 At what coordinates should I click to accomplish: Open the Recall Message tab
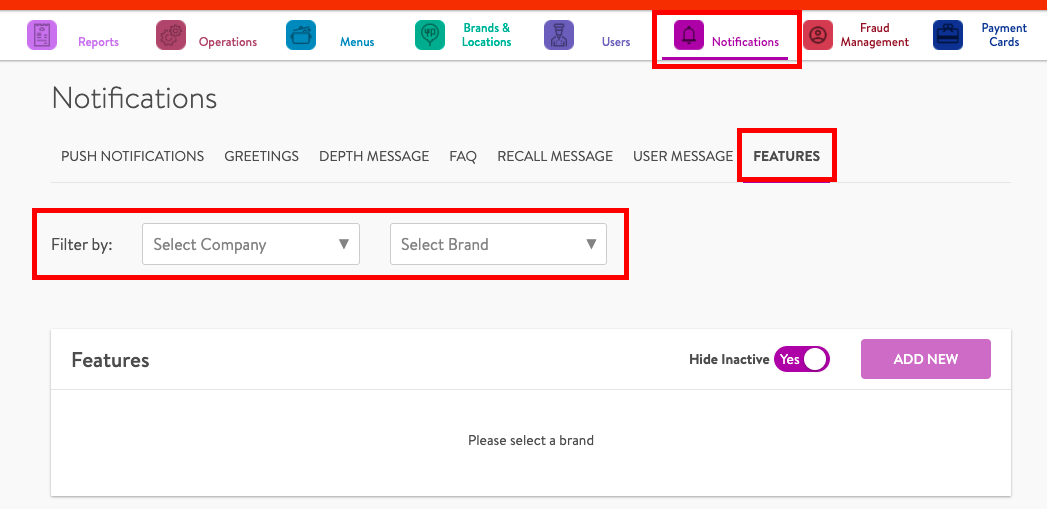(555, 156)
